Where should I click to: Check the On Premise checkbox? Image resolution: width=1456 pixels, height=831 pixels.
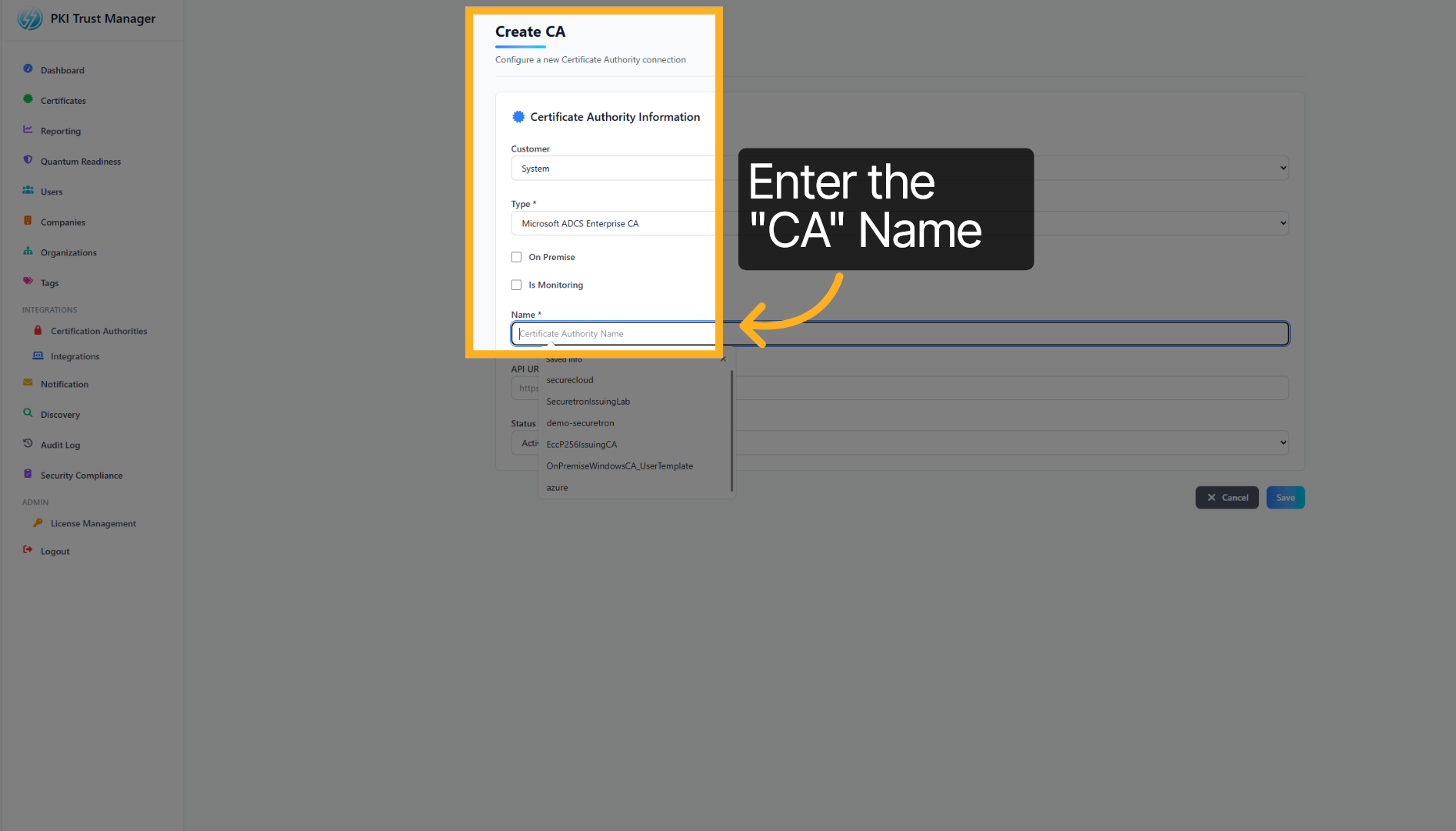tap(516, 257)
